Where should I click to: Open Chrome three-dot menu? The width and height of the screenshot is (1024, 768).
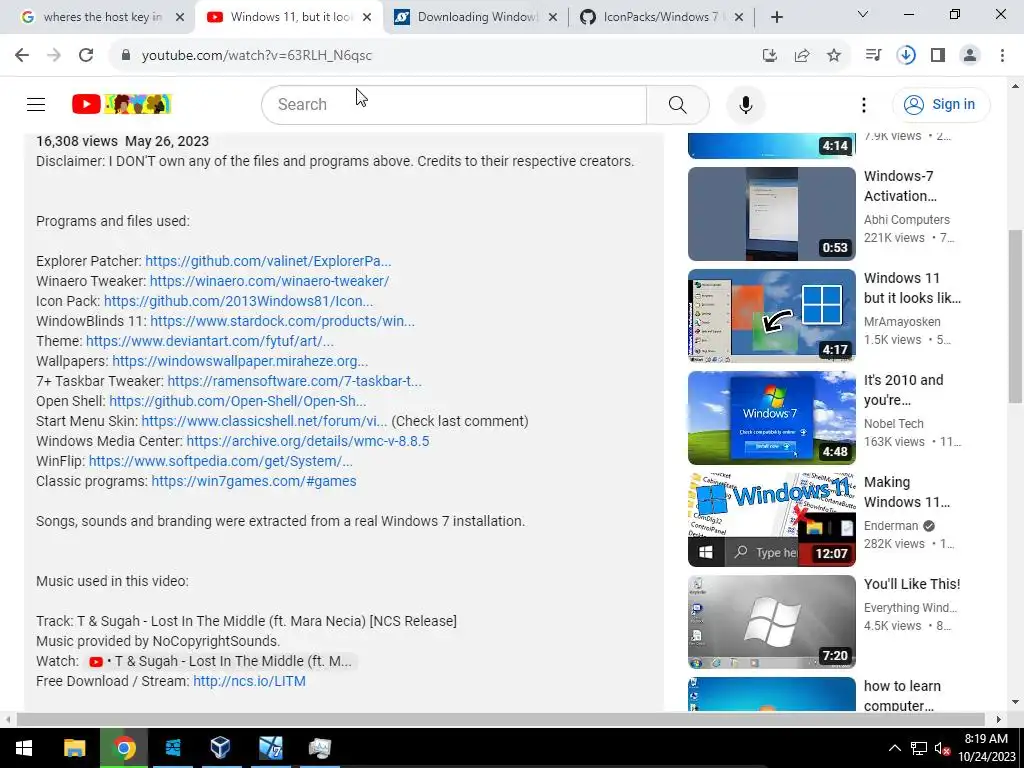point(1002,56)
